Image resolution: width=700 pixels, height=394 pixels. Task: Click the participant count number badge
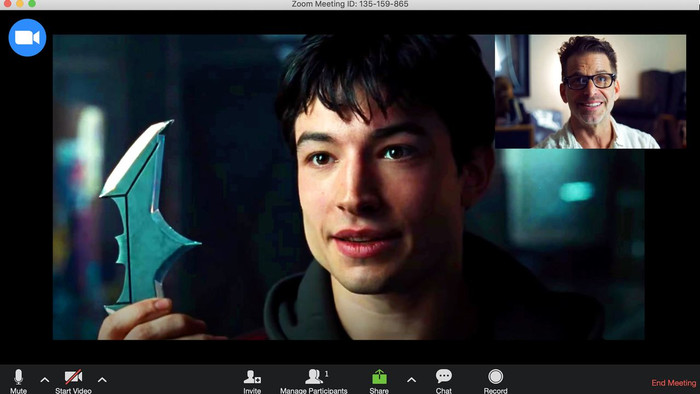[326, 374]
